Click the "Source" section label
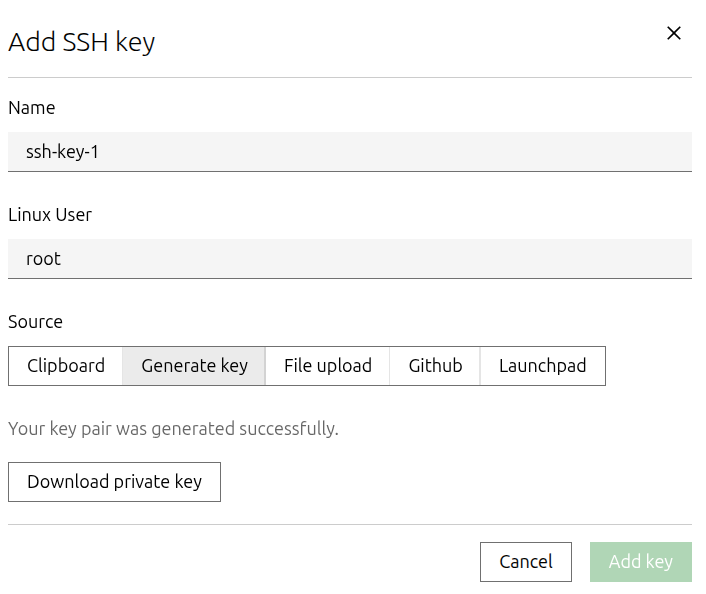This screenshot has height=594, width=706. tap(36, 322)
